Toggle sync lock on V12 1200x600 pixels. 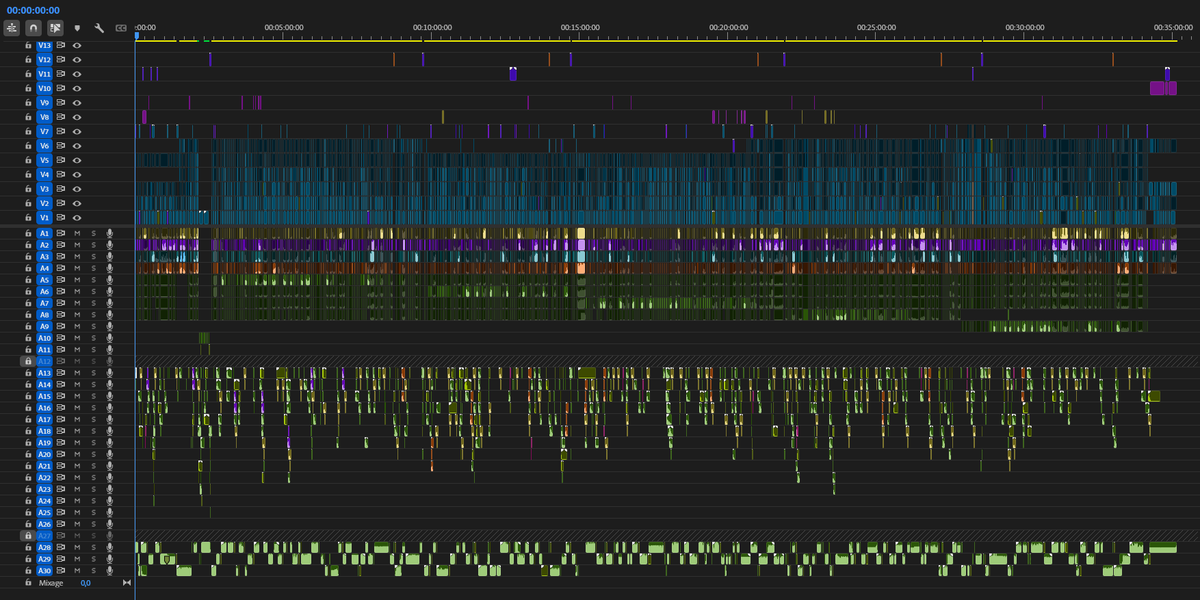tap(61, 60)
